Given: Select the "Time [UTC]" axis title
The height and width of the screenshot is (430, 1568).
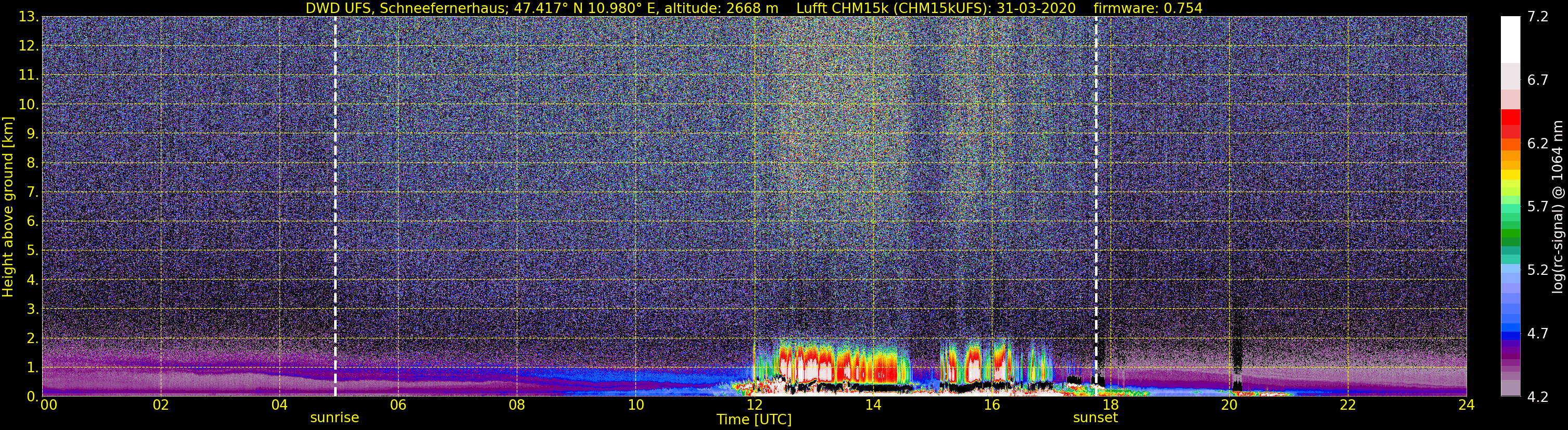Looking at the screenshot, I should (x=754, y=420).
